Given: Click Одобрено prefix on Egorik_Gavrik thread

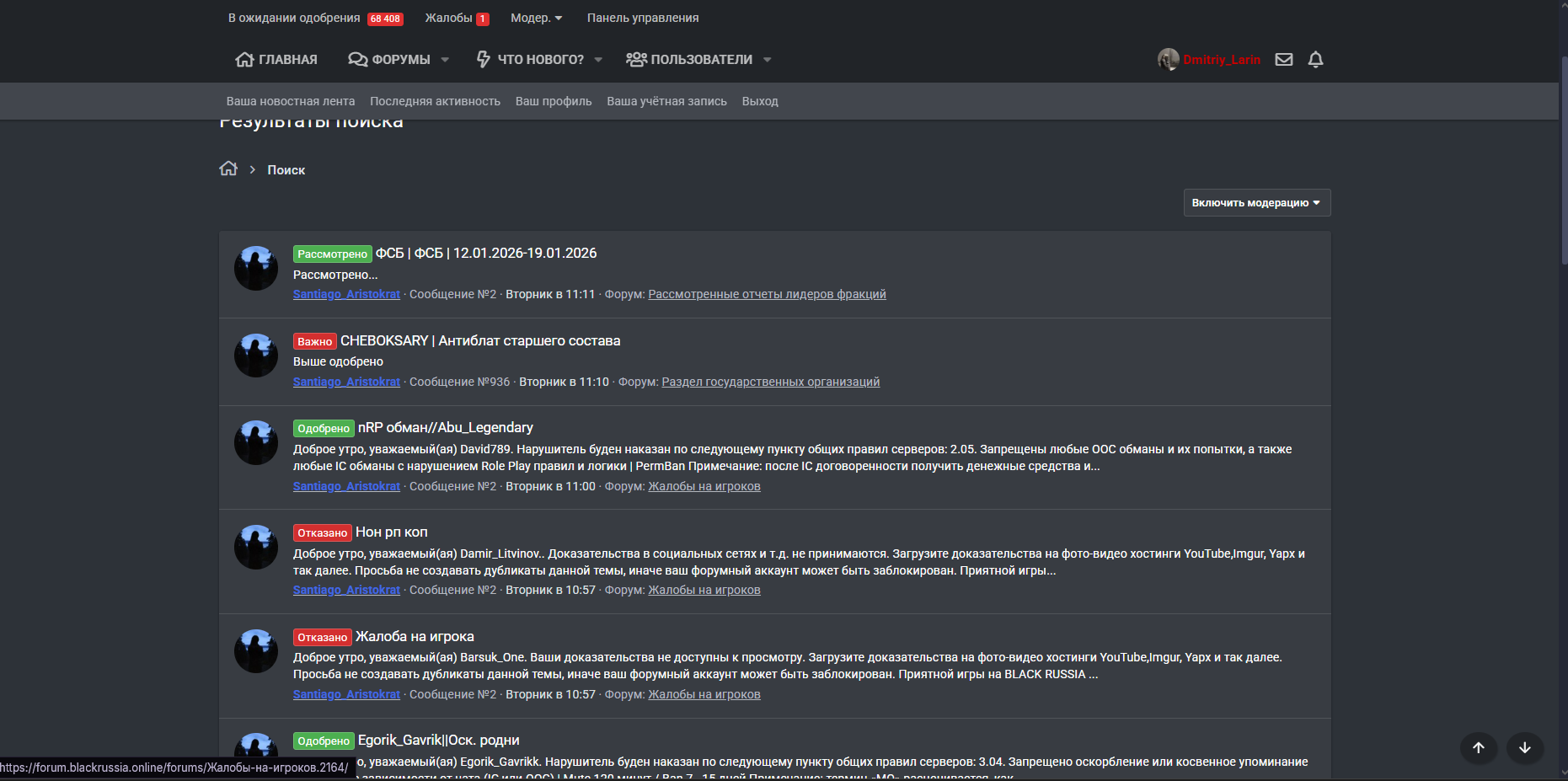Looking at the screenshot, I should click(324, 741).
